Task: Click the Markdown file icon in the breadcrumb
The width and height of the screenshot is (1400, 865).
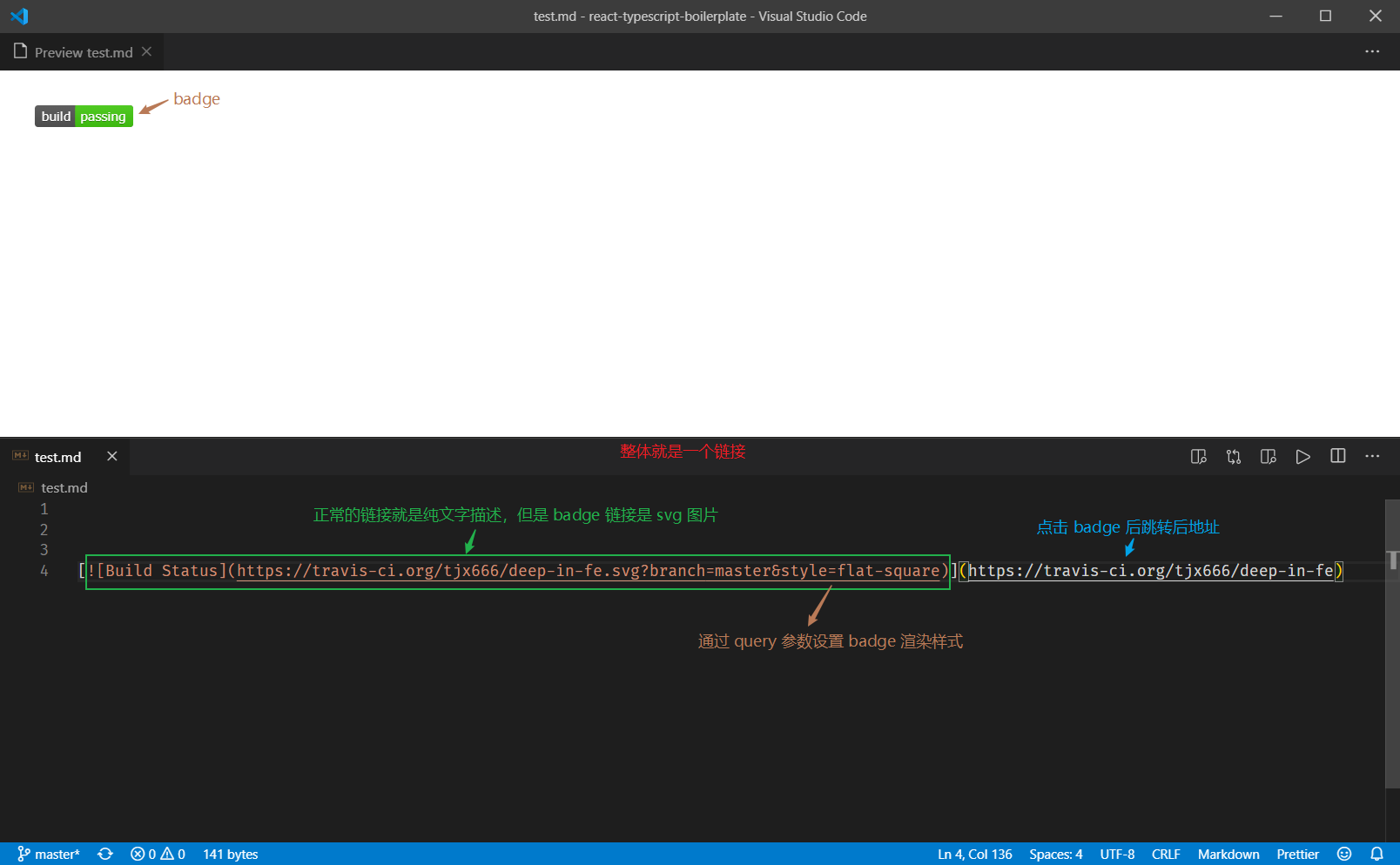Action: click(26, 487)
